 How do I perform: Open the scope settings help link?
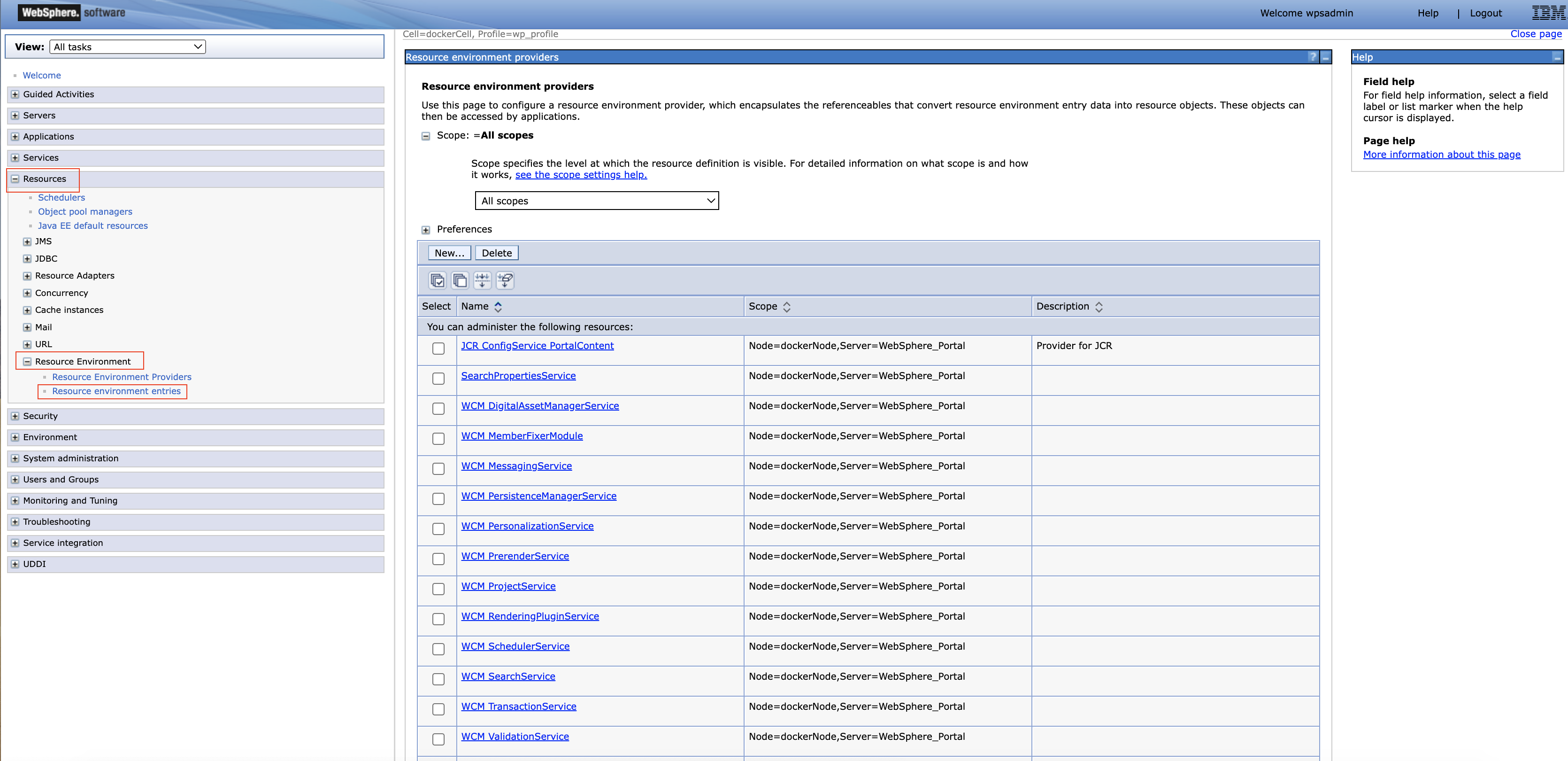(x=581, y=175)
